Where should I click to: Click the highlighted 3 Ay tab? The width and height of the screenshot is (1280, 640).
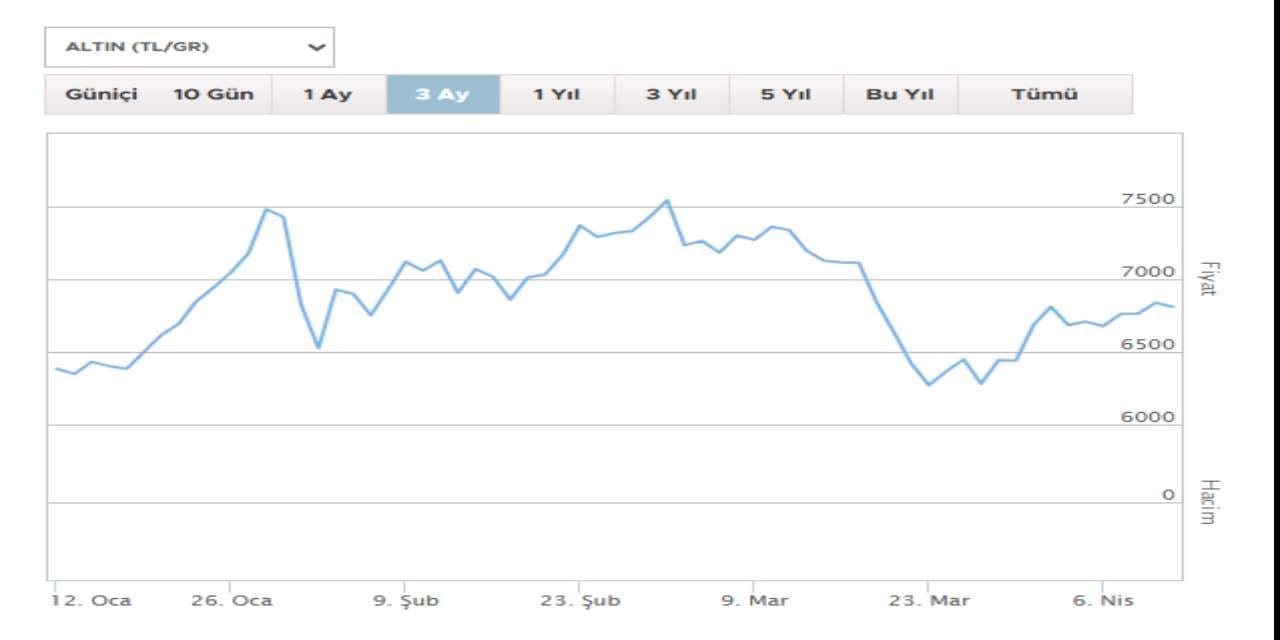[442, 95]
